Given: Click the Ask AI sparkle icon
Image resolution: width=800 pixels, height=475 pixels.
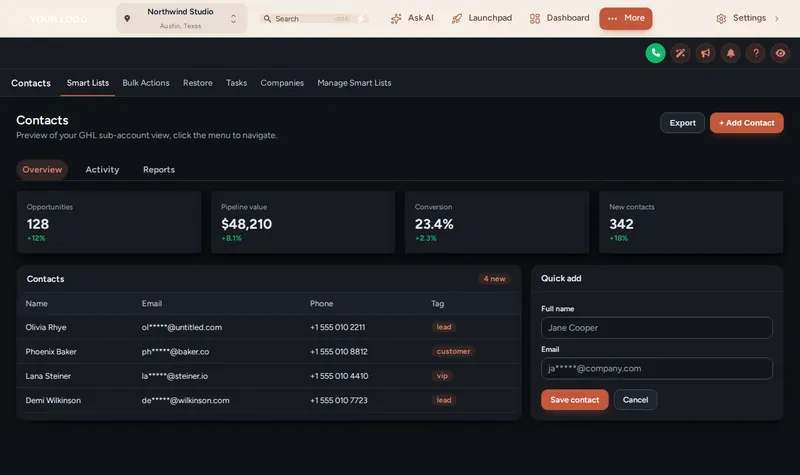Looking at the screenshot, I should pyautogui.click(x=396, y=18).
